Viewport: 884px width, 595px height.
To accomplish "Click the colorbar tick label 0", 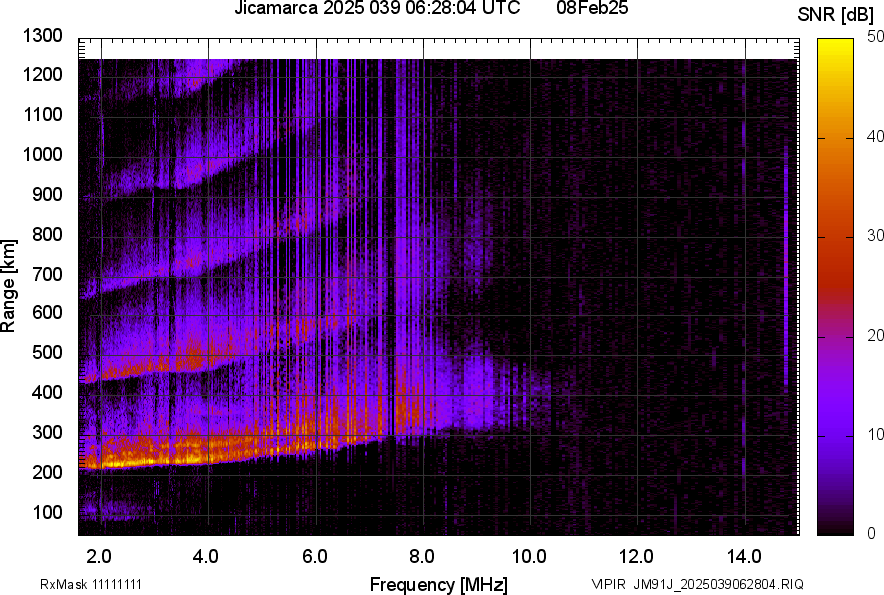I will [873, 532].
